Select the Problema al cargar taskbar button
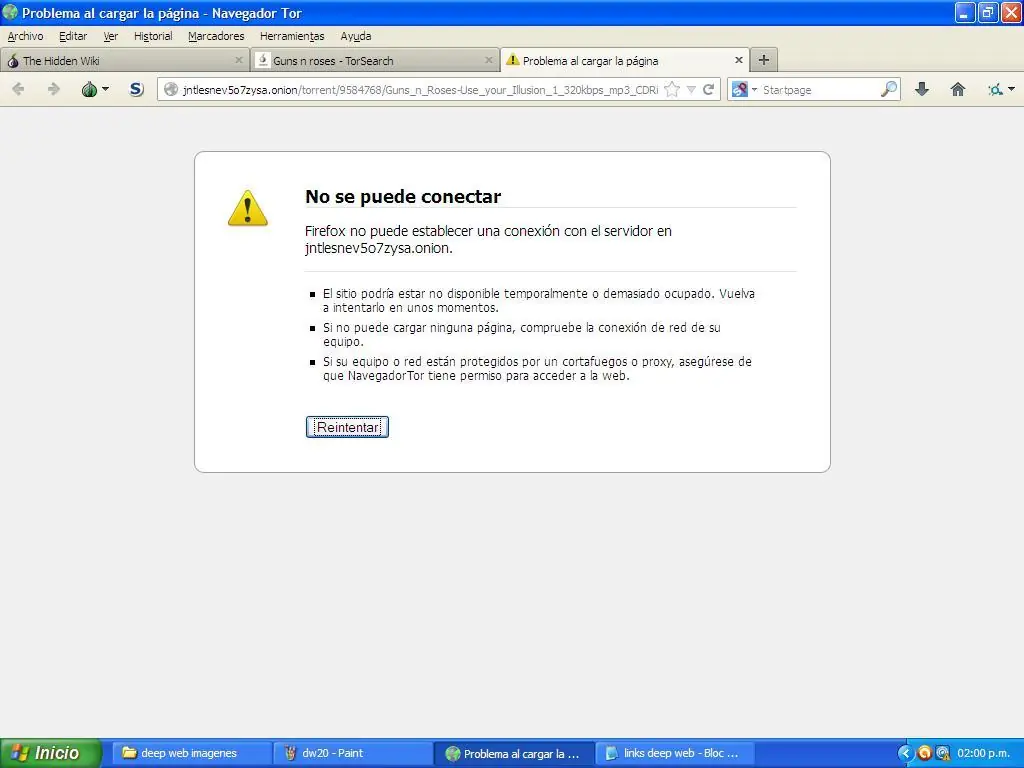Screen dimensions: 1024x768 pos(515,754)
